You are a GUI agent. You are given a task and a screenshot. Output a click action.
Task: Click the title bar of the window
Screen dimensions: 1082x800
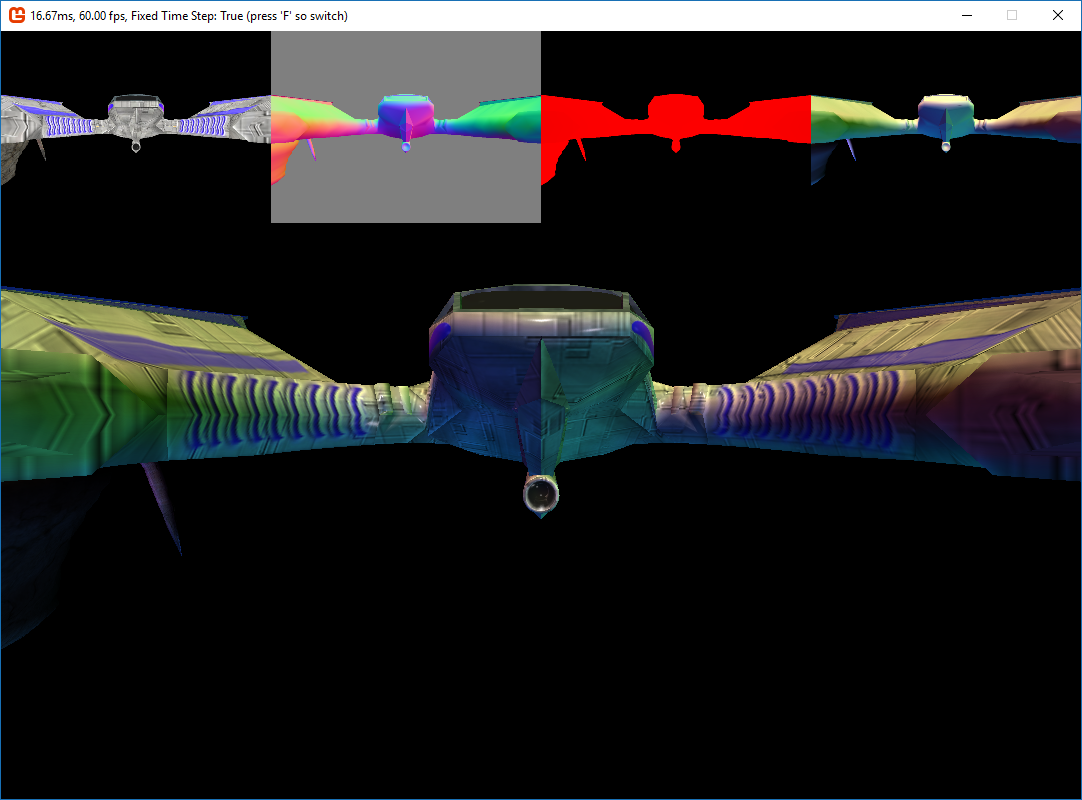coord(600,15)
